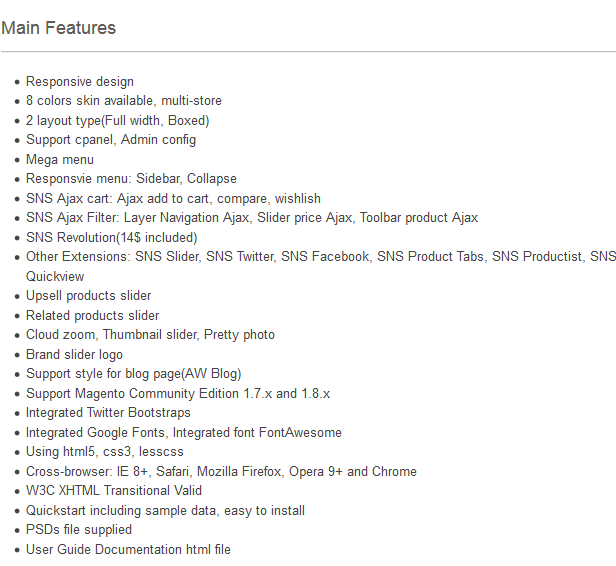Click the SNS Ajax Filter feature line
This screenshot has width=616, height=566.
pyautogui.click(x=252, y=218)
